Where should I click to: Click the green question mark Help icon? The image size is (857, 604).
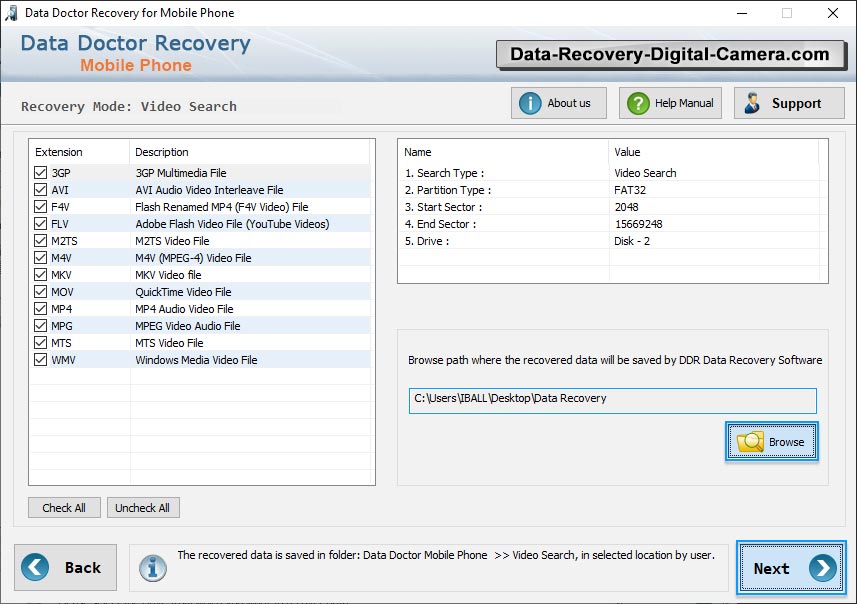(x=638, y=103)
